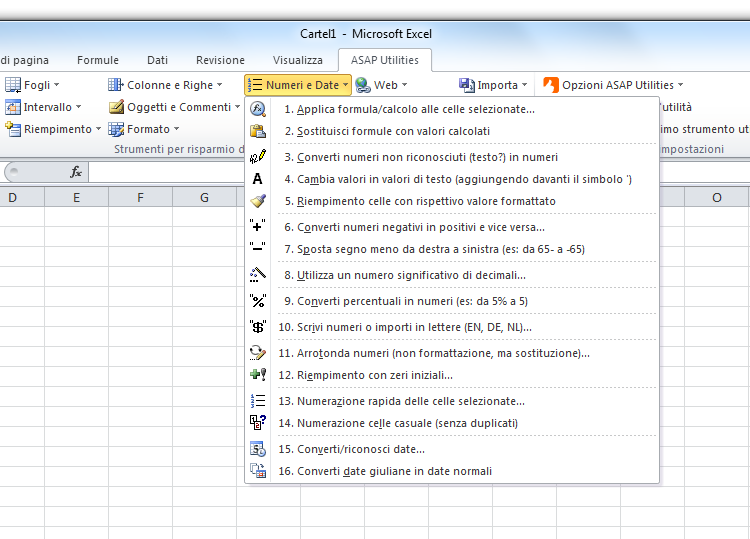Open the Dati ribbon tab
The image size is (750, 539).
[x=157, y=60]
